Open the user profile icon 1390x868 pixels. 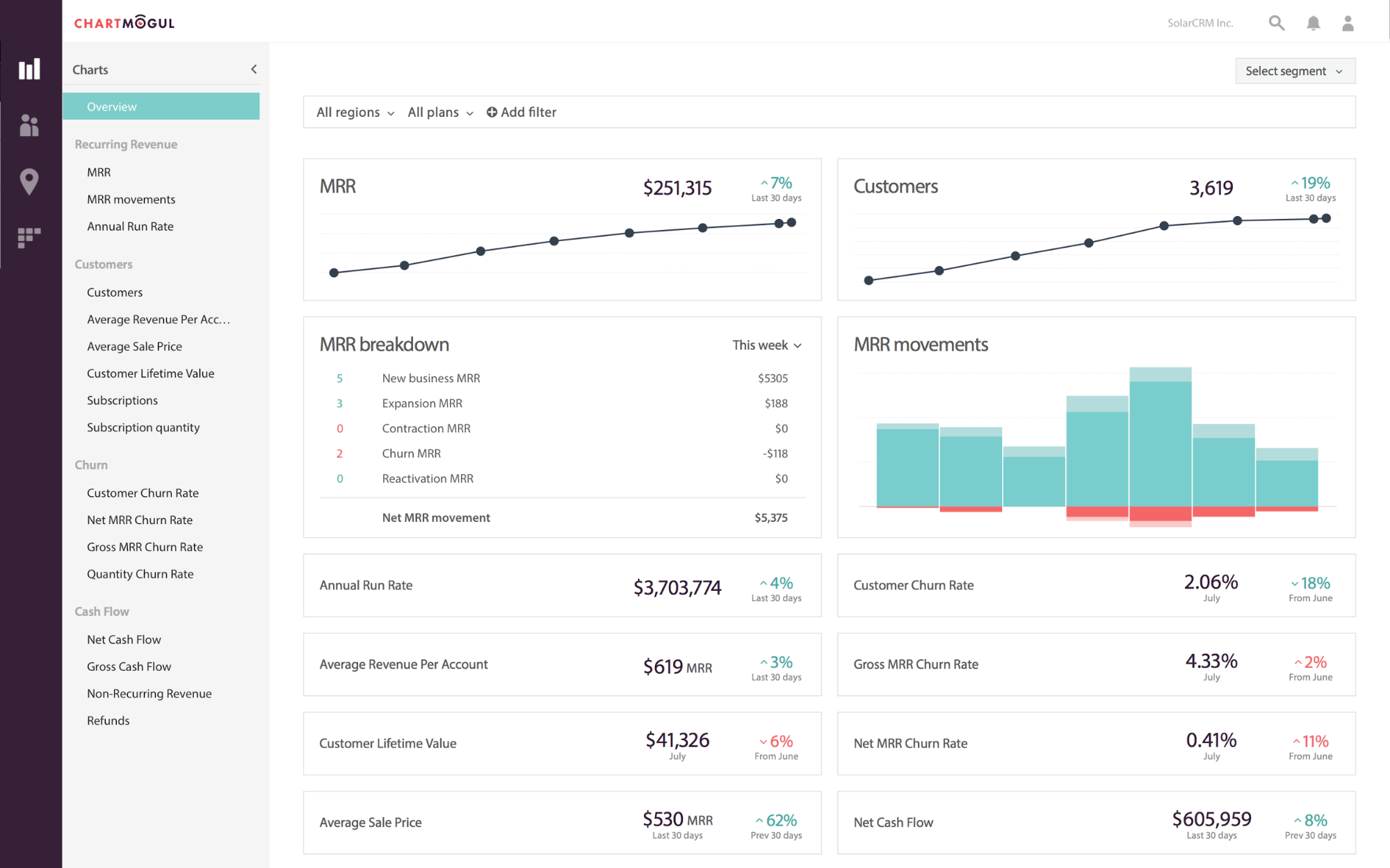coord(1348,23)
